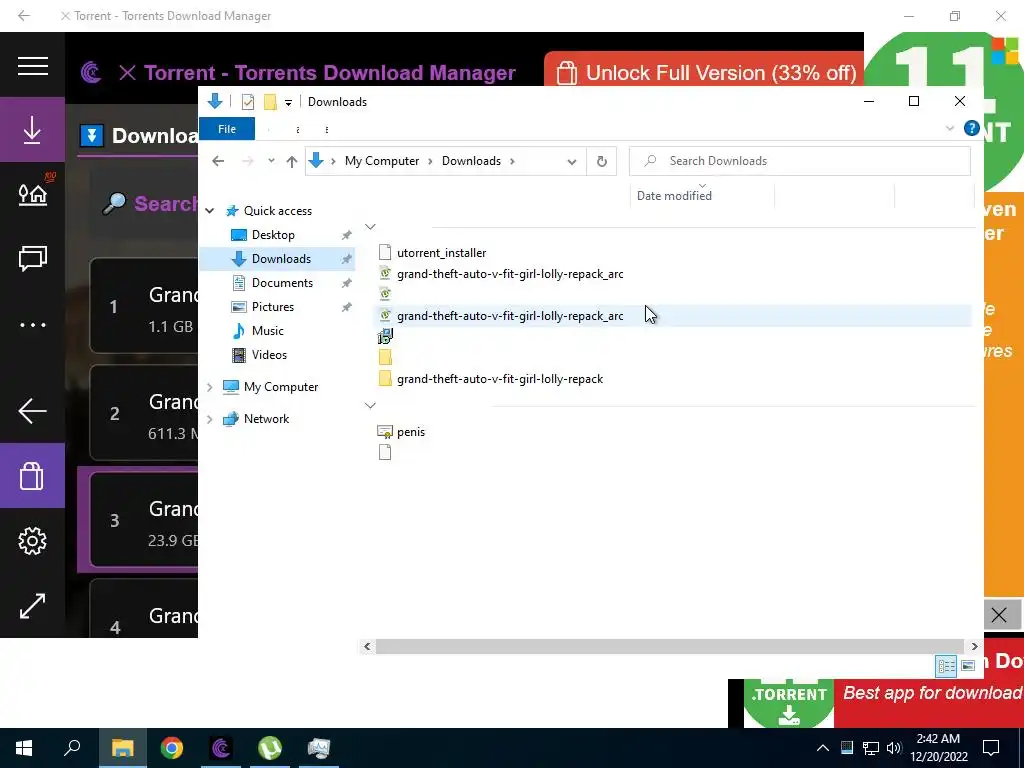Image resolution: width=1024 pixels, height=768 pixels.
Task: Click the Properties checkmark icon in Explorer title bar
Action: pyautogui.click(x=248, y=102)
